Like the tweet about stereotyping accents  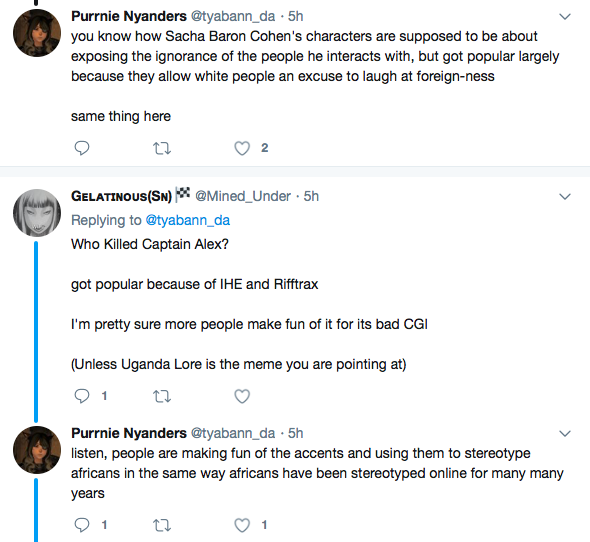(x=242, y=525)
